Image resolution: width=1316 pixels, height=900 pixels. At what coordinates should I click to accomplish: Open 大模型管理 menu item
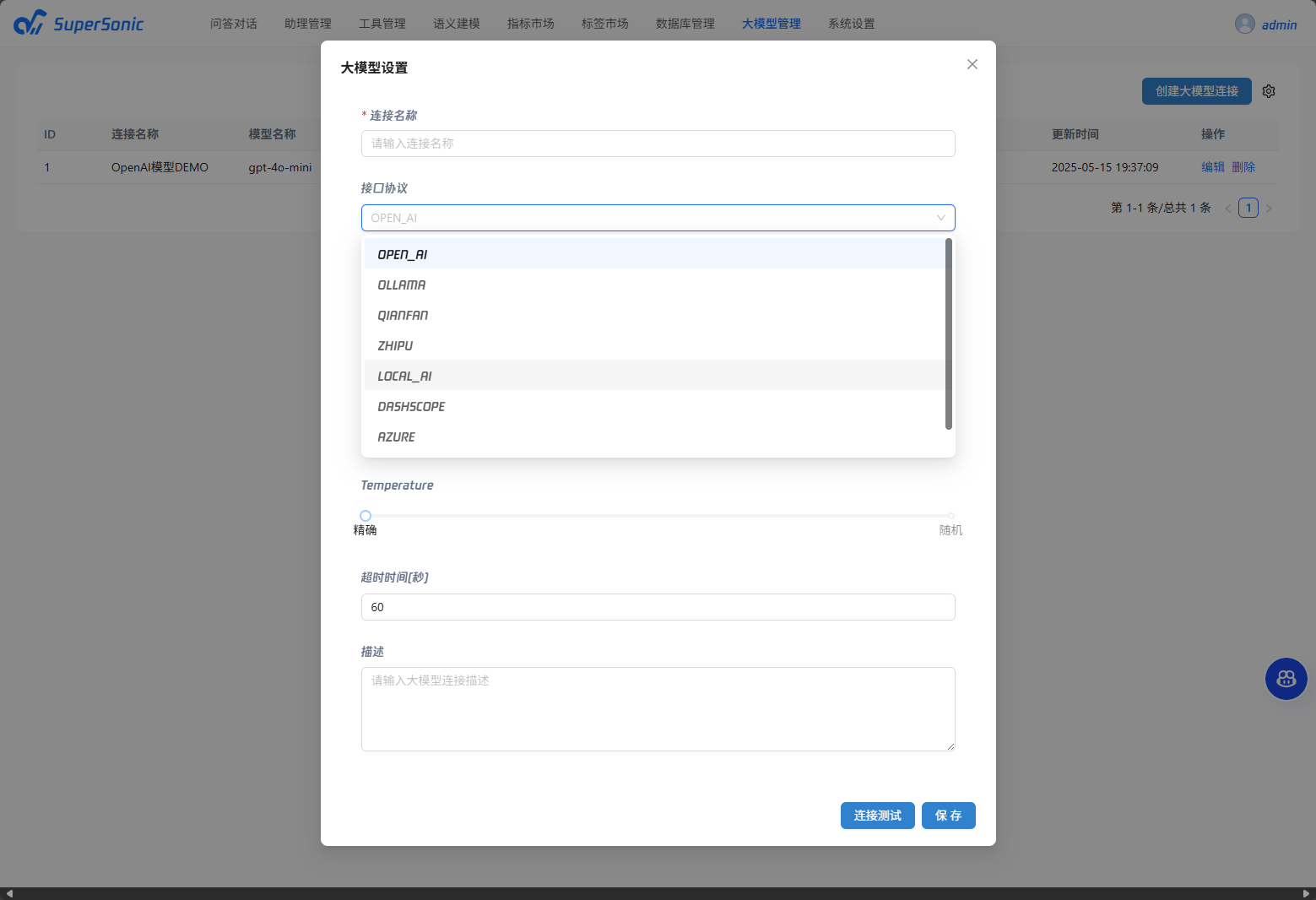tap(772, 24)
